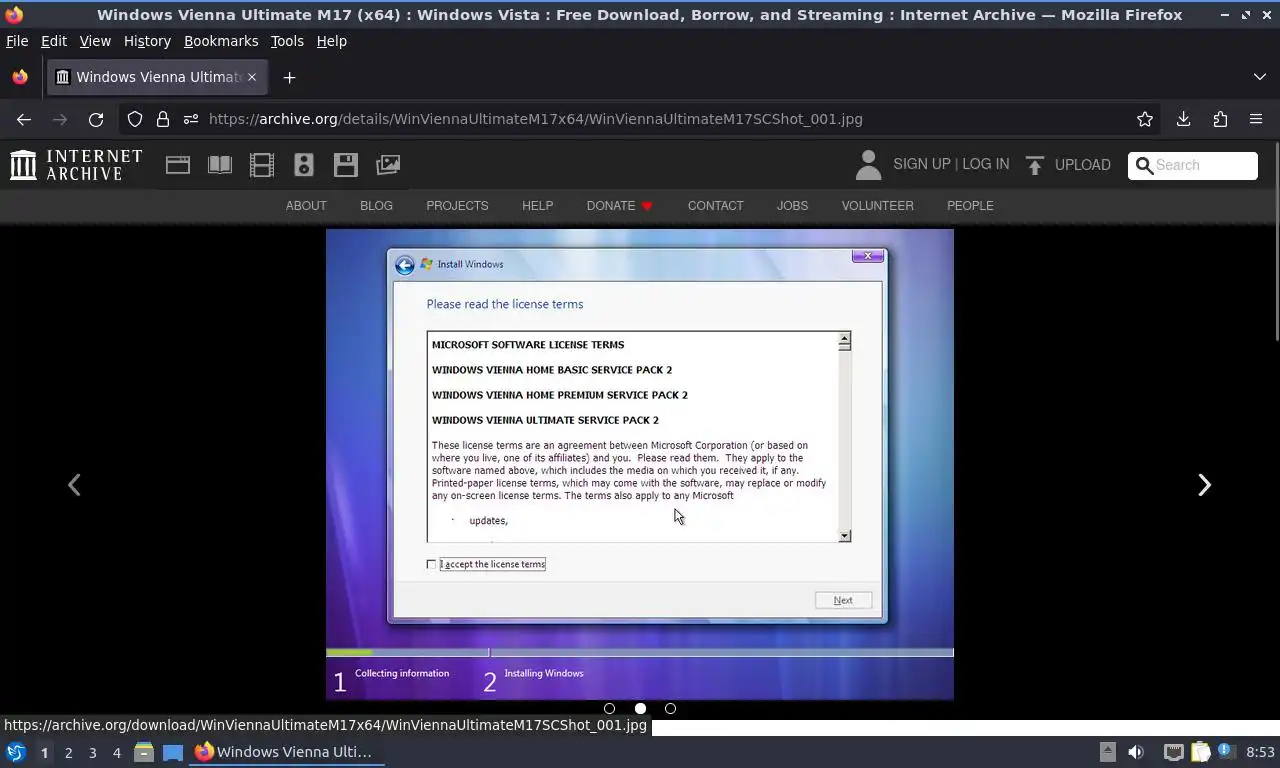
Task: Select the second carousel dot
Action: (x=640, y=708)
